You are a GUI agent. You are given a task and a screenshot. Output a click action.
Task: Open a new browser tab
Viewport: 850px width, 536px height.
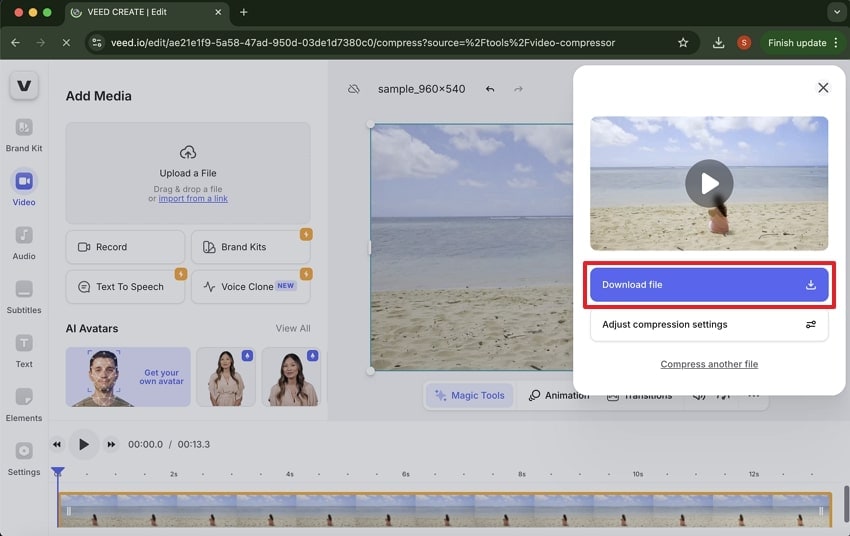(x=243, y=12)
